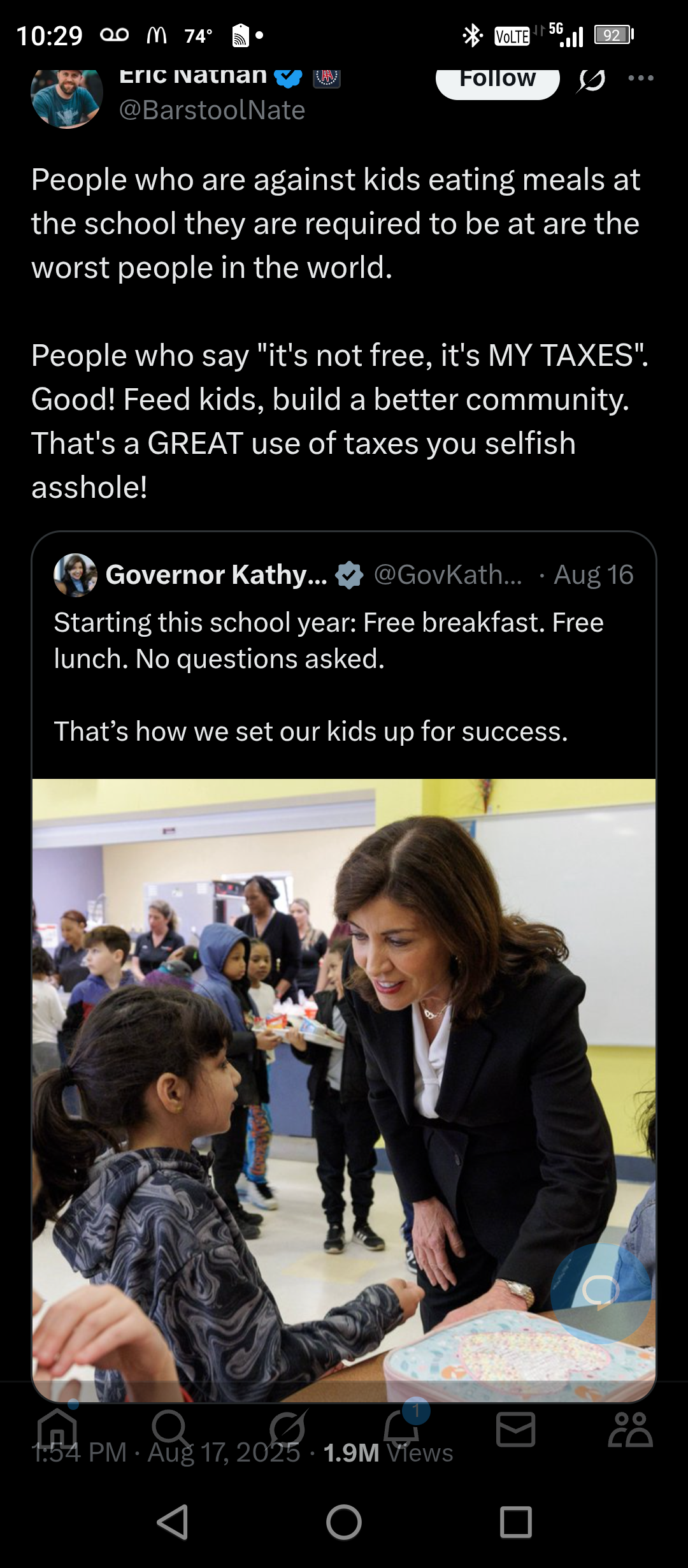688x1568 pixels.
Task: Follow Eric Nathan's account
Action: tap(497, 80)
